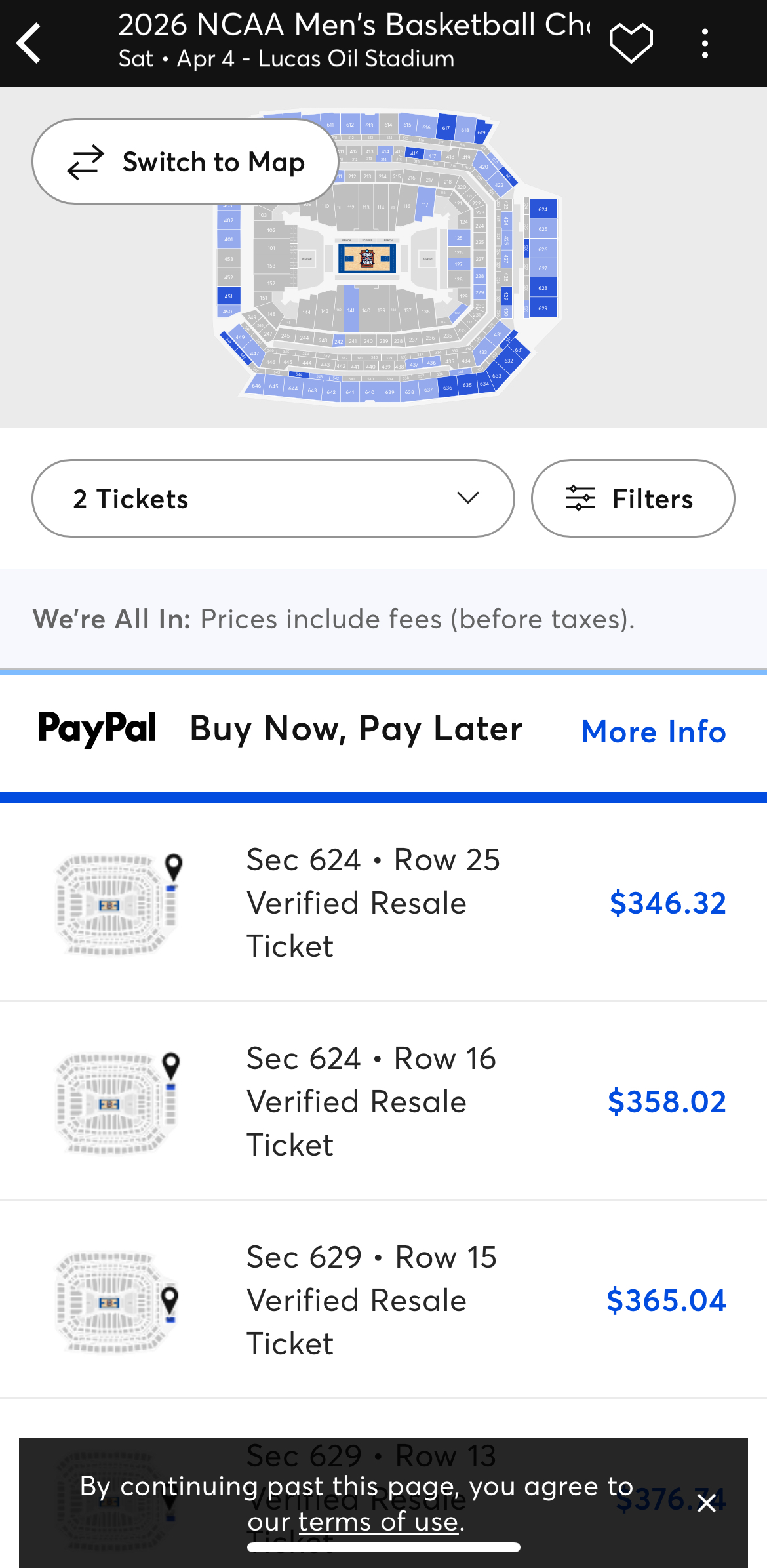Choose the $365.04 Sec 629 listing
Viewport: 767px width, 1568px height.
[x=665, y=1300]
